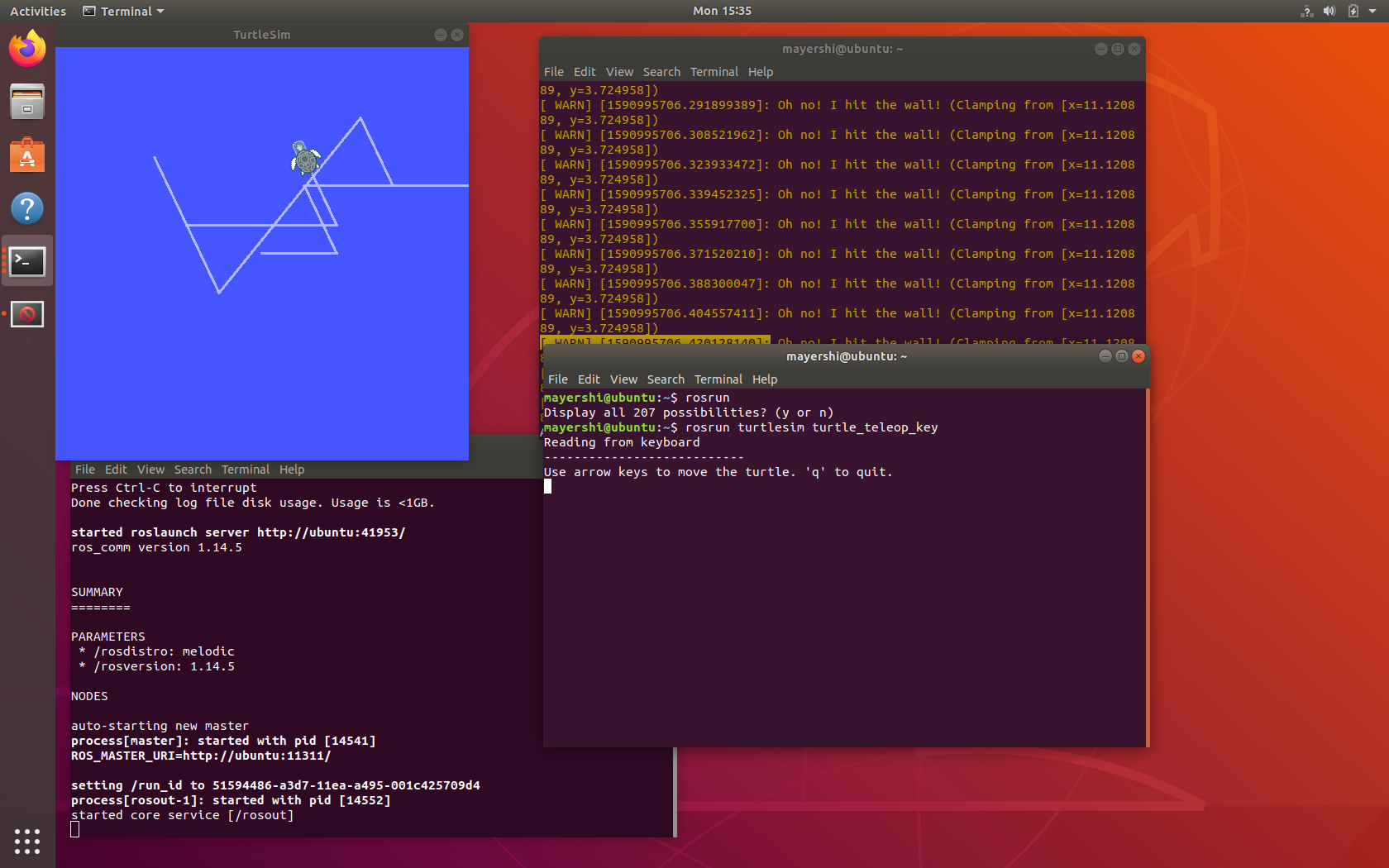Screen dimensions: 1389x868
Task: Minimize the front teleop terminal window
Action: (1105, 355)
